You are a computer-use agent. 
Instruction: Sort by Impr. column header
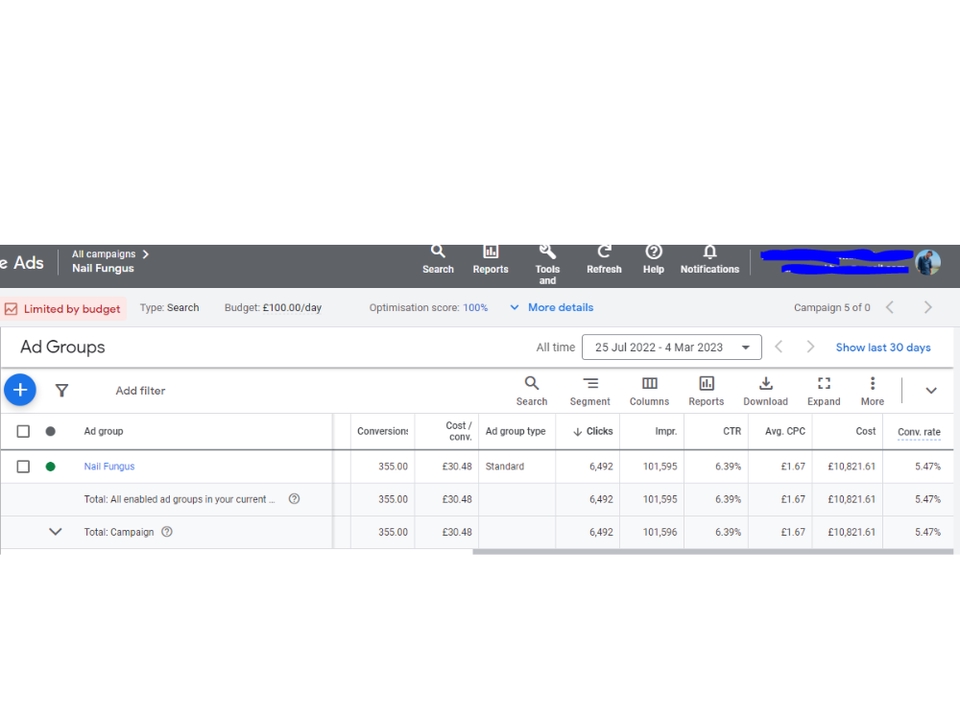tap(666, 431)
